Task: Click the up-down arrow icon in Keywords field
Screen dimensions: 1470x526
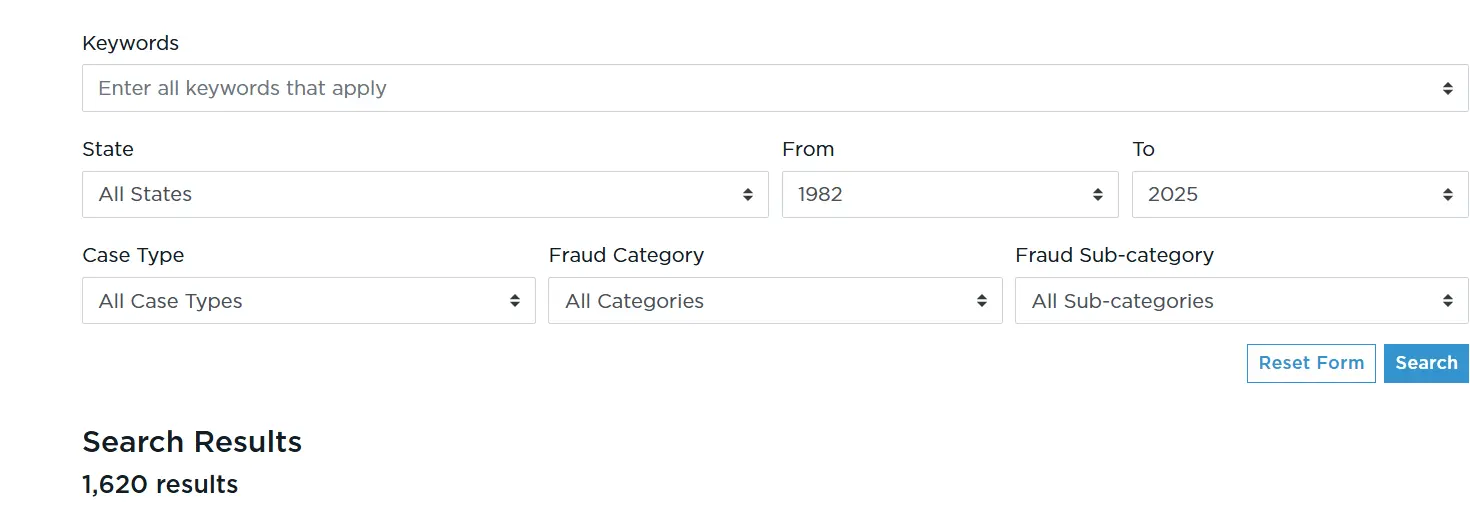Action: [x=1447, y=89]
